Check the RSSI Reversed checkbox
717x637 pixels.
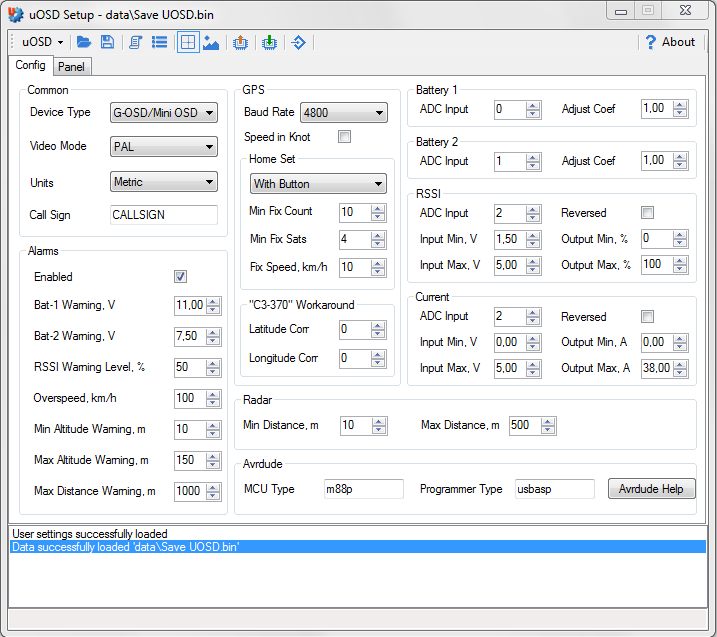tap(647, 213)
